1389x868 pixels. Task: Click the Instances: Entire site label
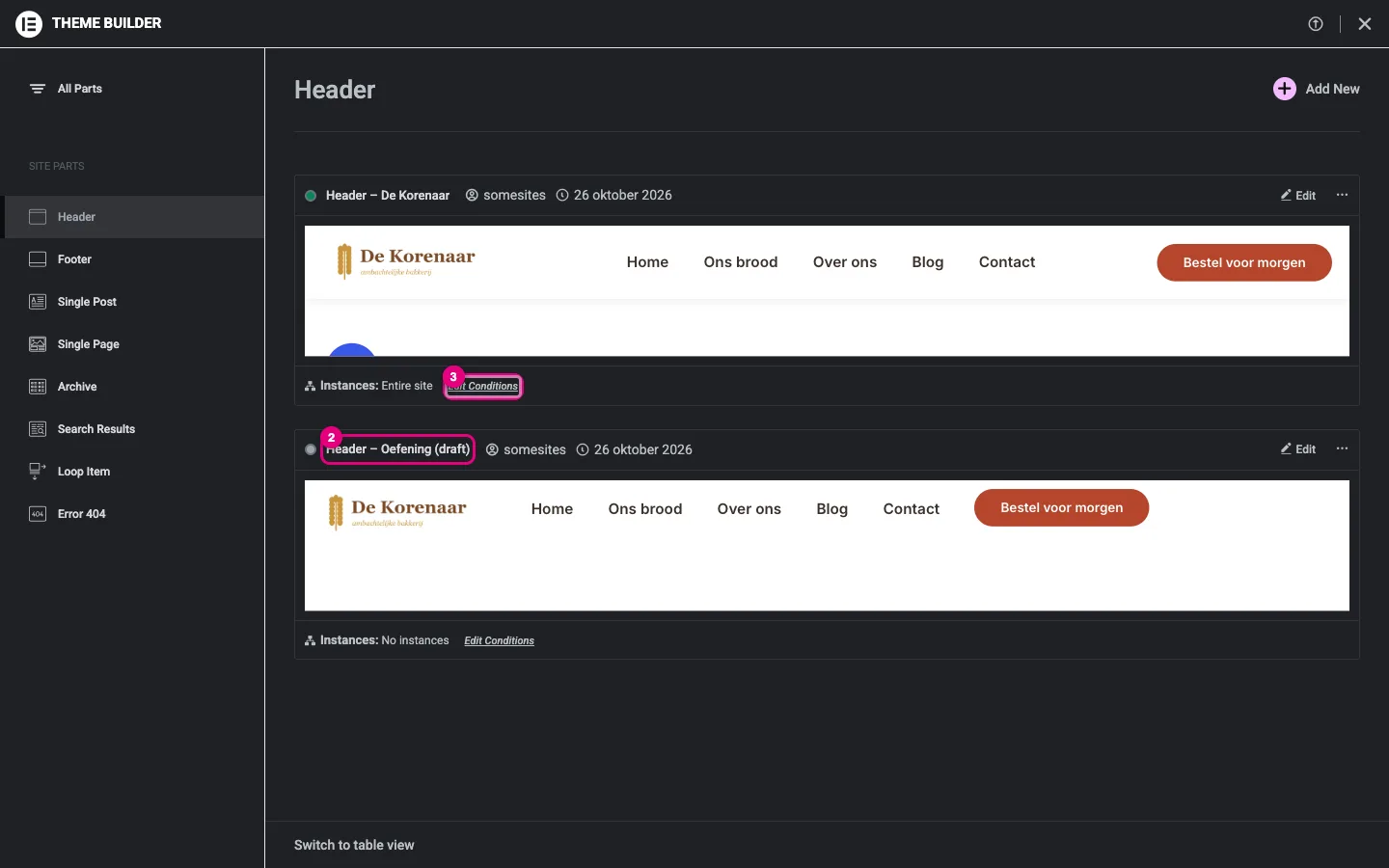[x=369, y=386]
